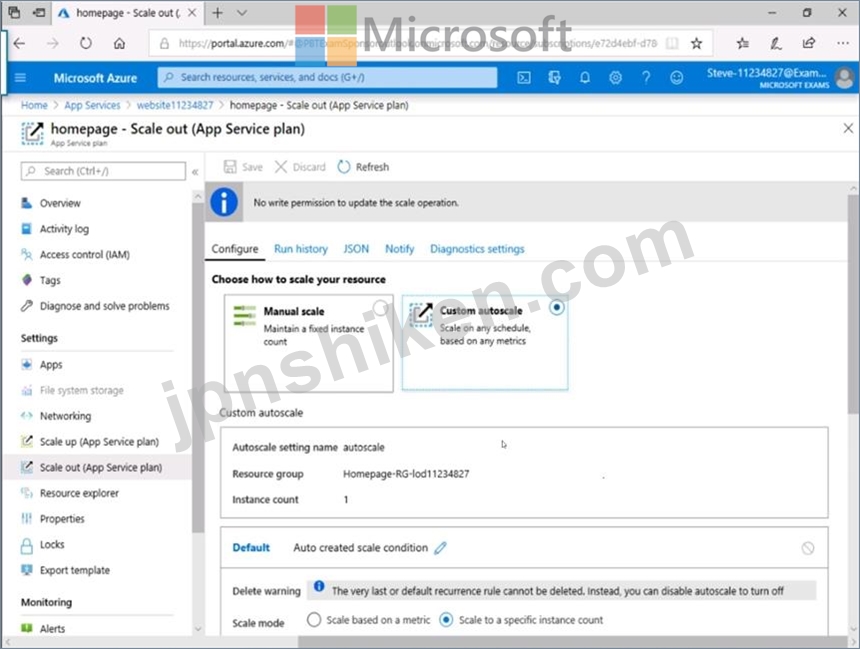Go to Home in the breadcrumb
860x649 pixels.
34,105
